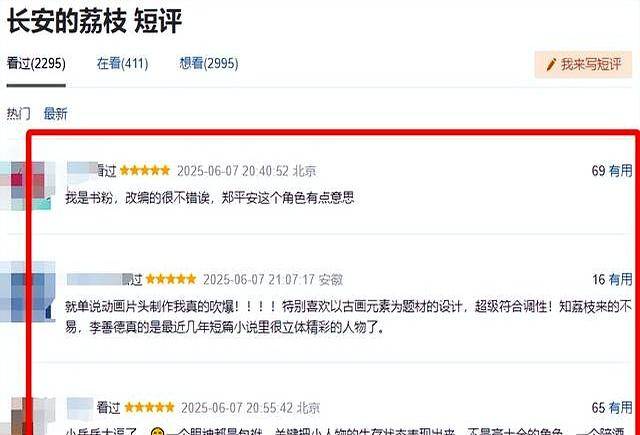Switch to the 看过(2295) tab
The height and width of the screenshot is (435, 640).
click(x=36, y=63)
